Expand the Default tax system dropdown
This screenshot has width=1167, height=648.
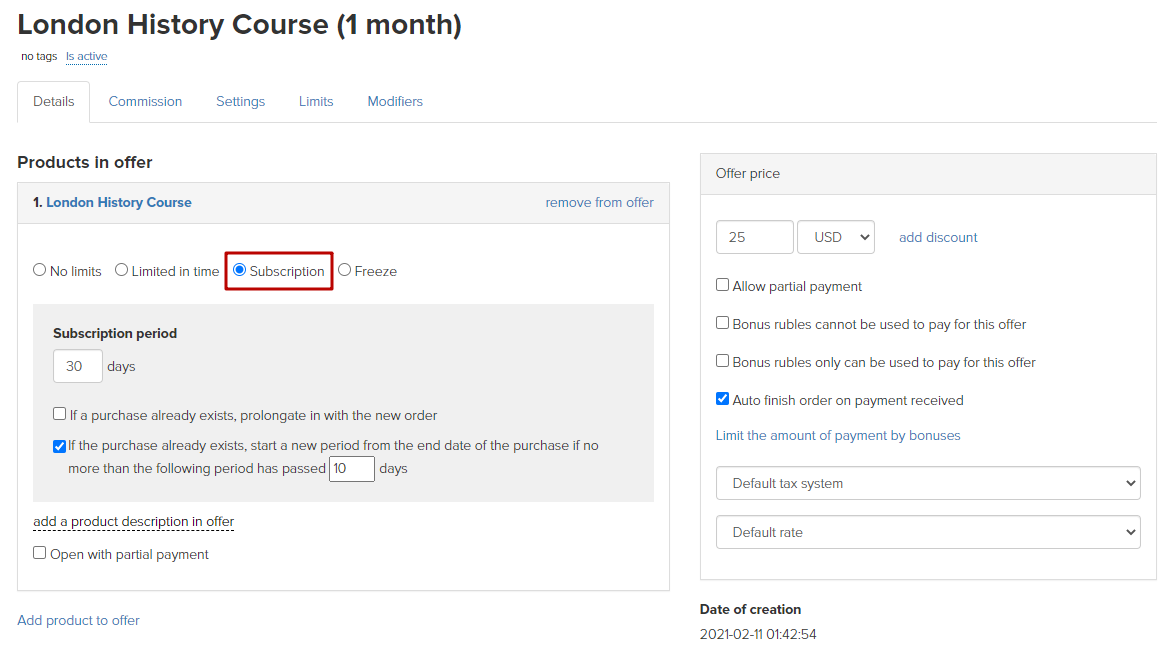point(928,484)
